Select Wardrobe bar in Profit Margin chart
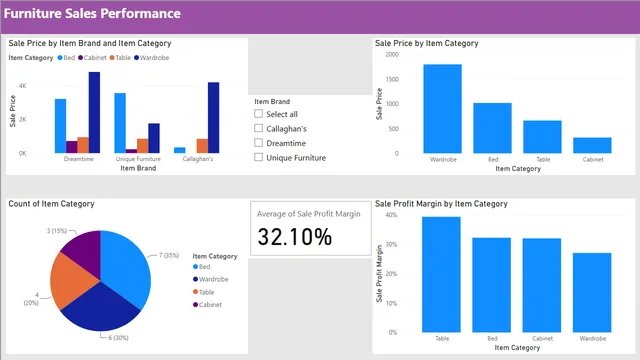Viewport: 640px width, 360px height. pyautogui.click(x=592, y=293)
